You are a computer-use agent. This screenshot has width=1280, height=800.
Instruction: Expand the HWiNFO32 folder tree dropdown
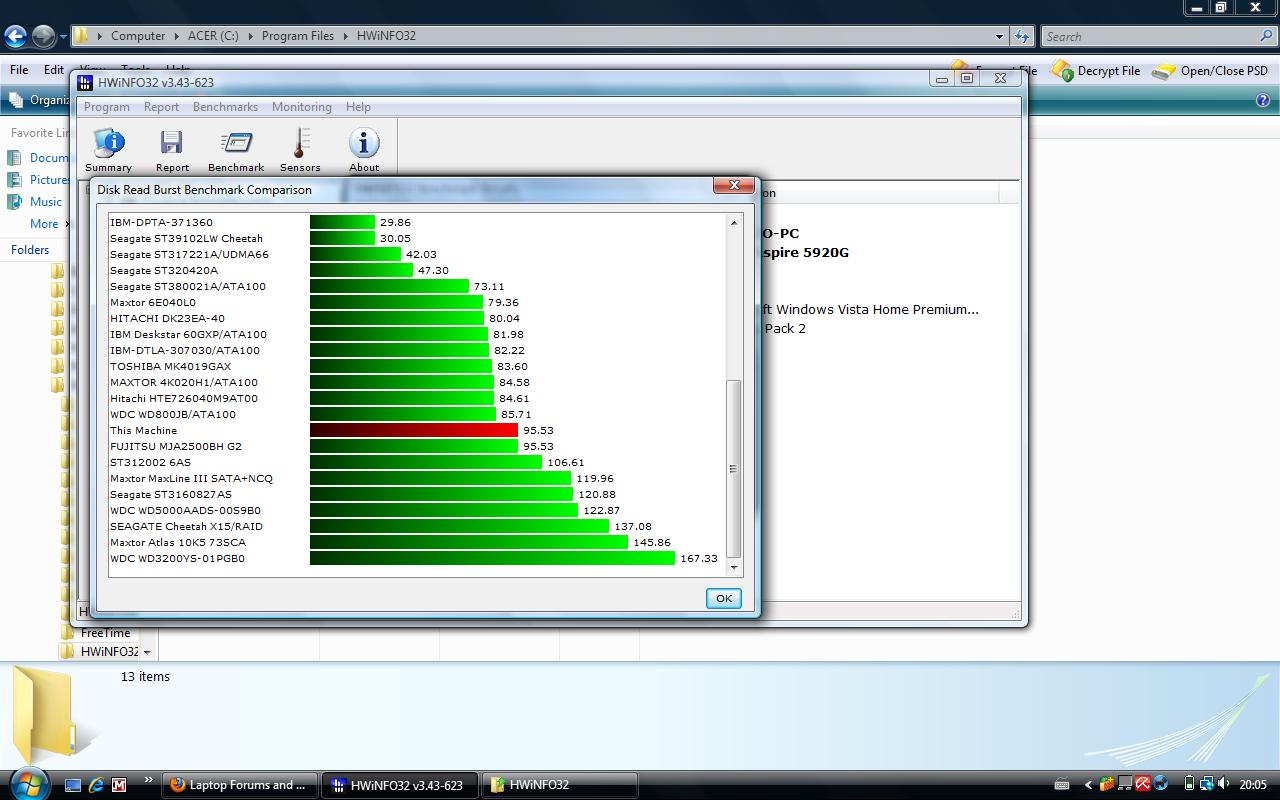coord(147,652)
